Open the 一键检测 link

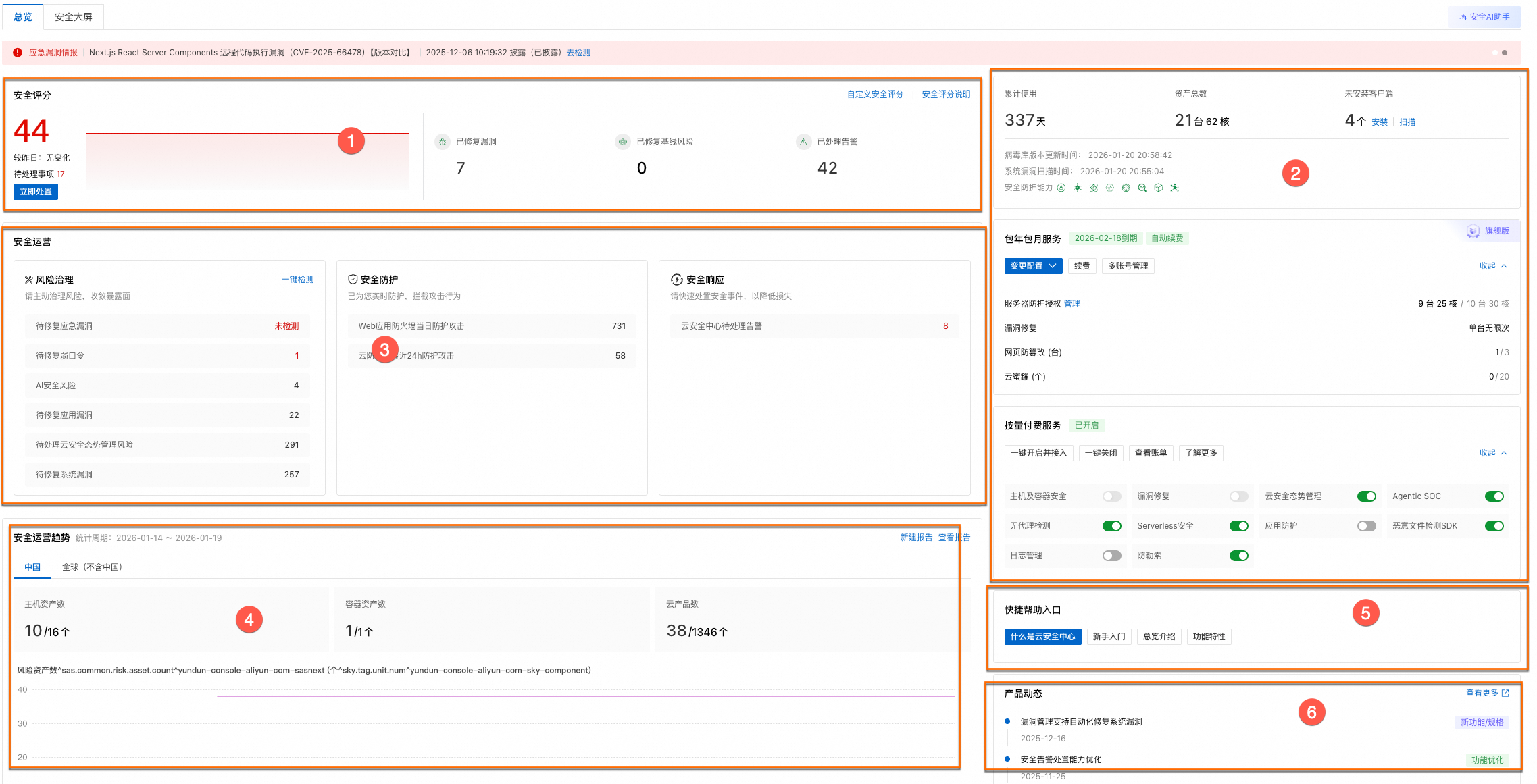pos(297,280)
